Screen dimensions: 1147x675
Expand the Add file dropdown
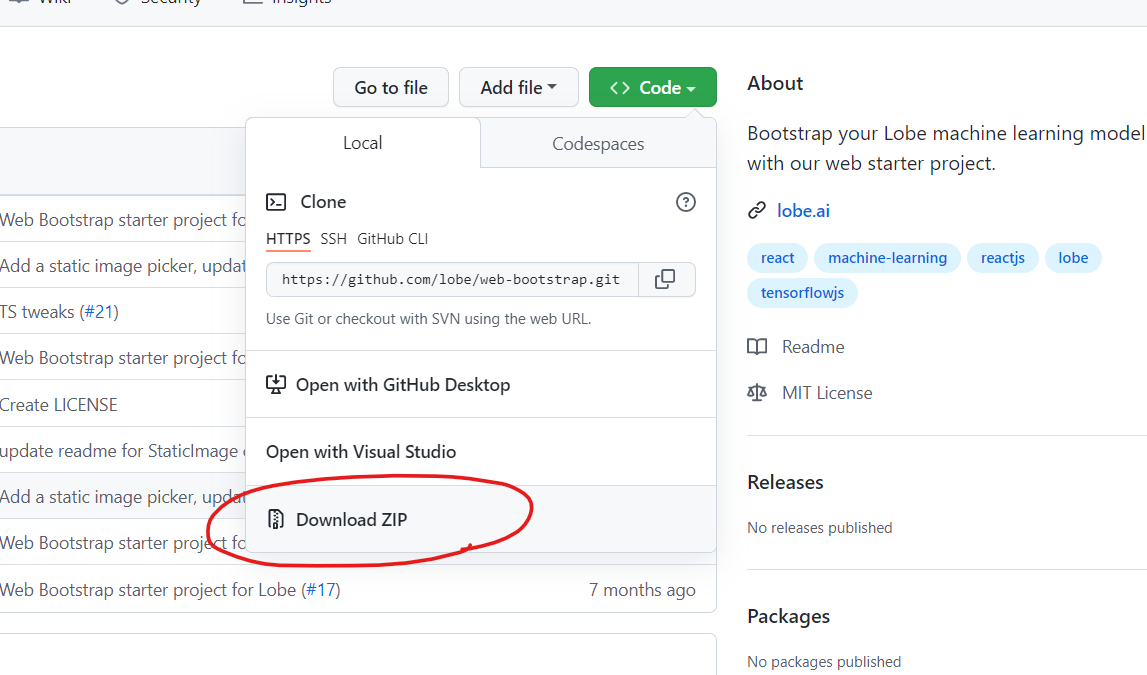click(x=519, y=87)
